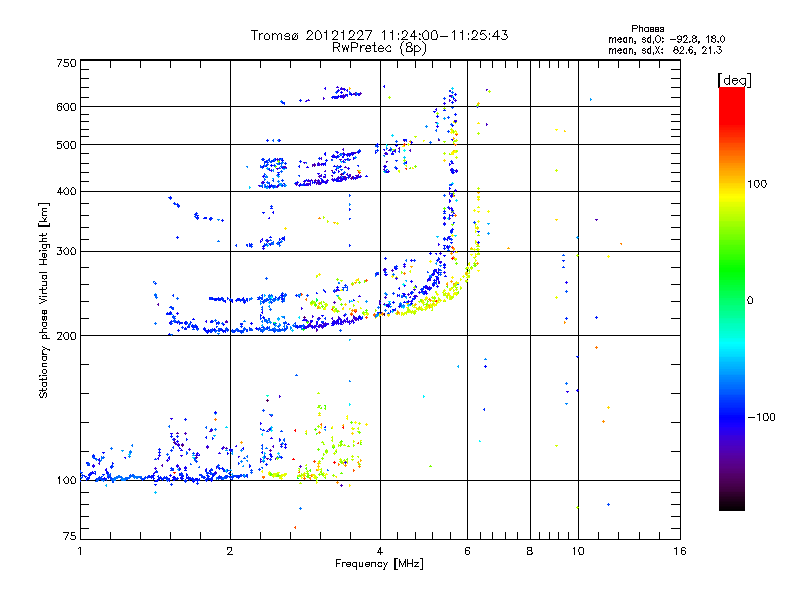The width and height of the screenshot is (800, 600).
Task: Click the colorbar label '100'
Action: tap(757, 184)
